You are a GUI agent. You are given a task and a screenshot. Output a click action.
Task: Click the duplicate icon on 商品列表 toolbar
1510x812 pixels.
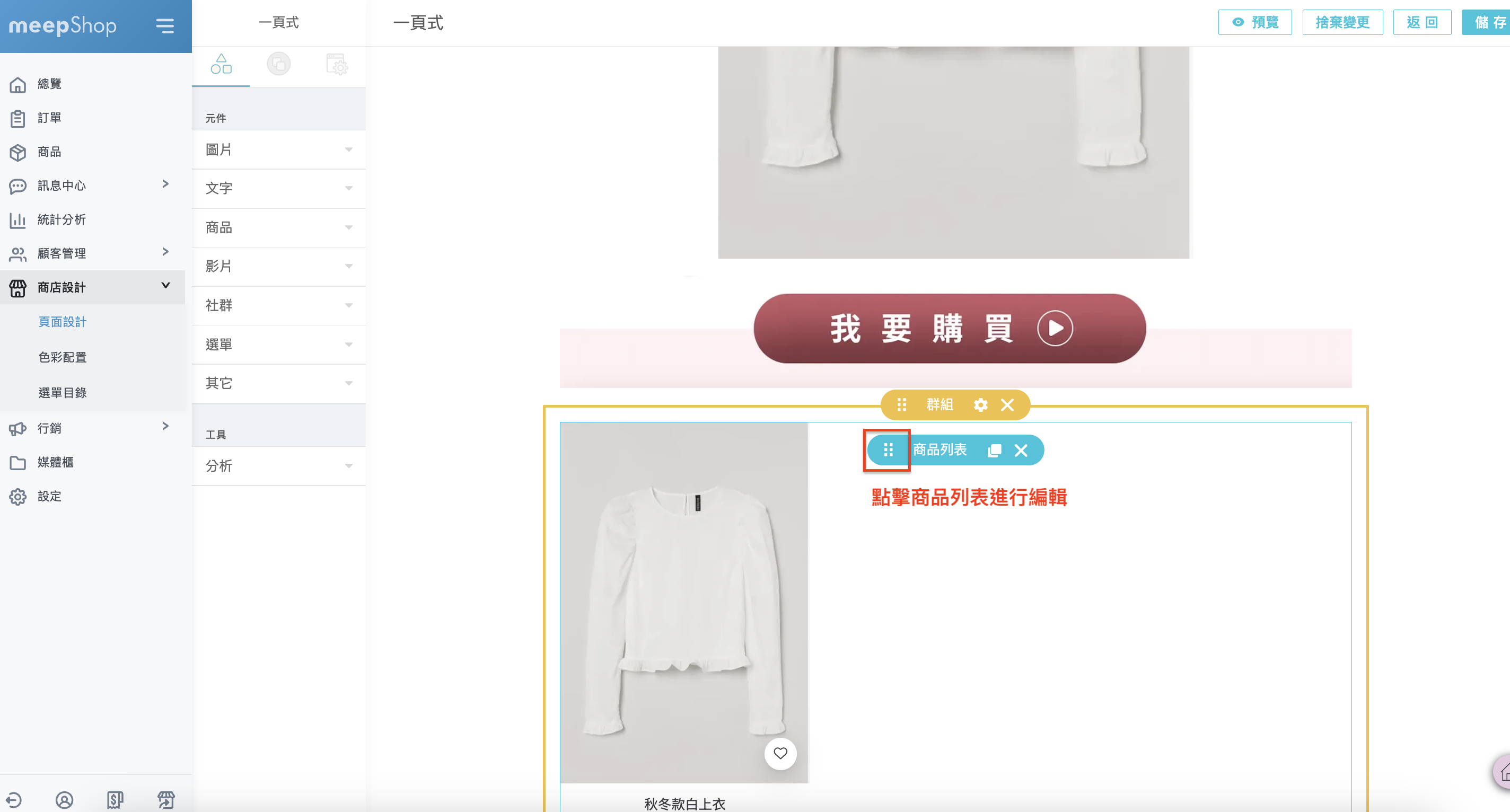pos(994,450)
